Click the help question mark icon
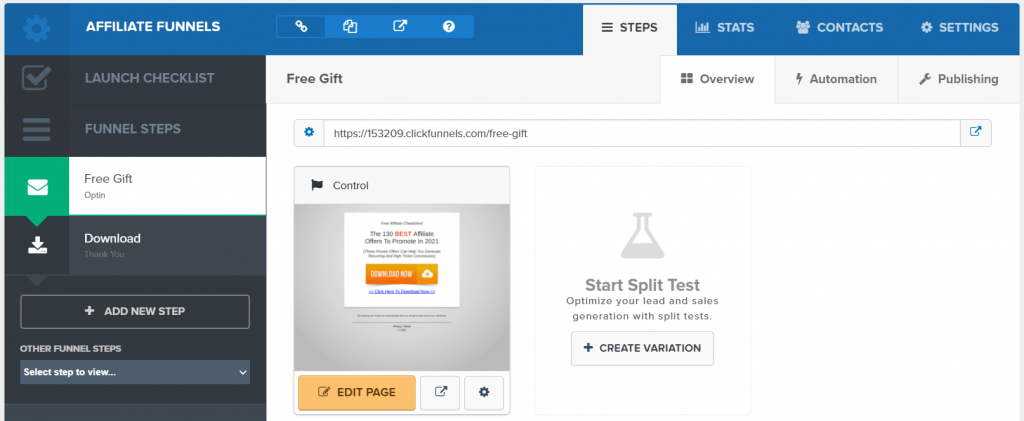 tap(449, 27)
